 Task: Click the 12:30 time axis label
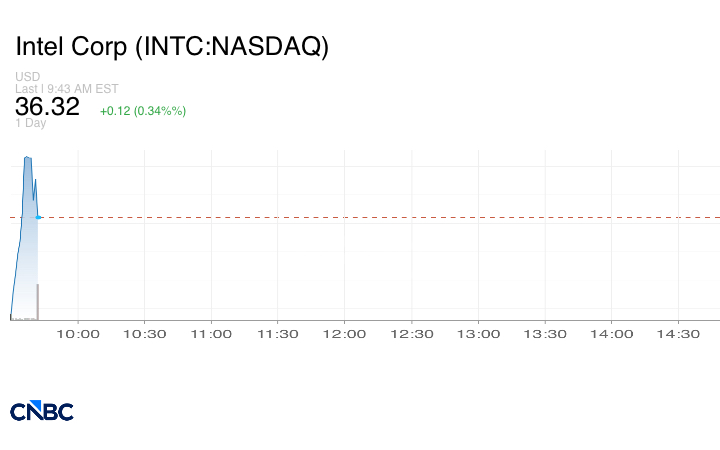click(411, 334)
